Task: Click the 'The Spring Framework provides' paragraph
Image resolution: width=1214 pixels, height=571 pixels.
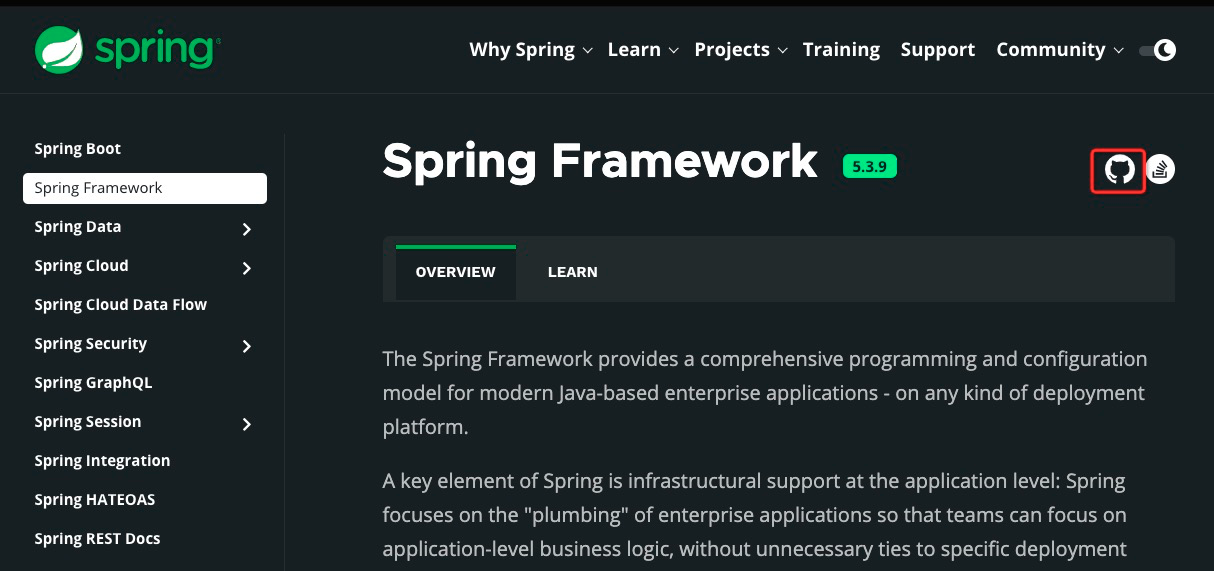Action: (765, 393)
